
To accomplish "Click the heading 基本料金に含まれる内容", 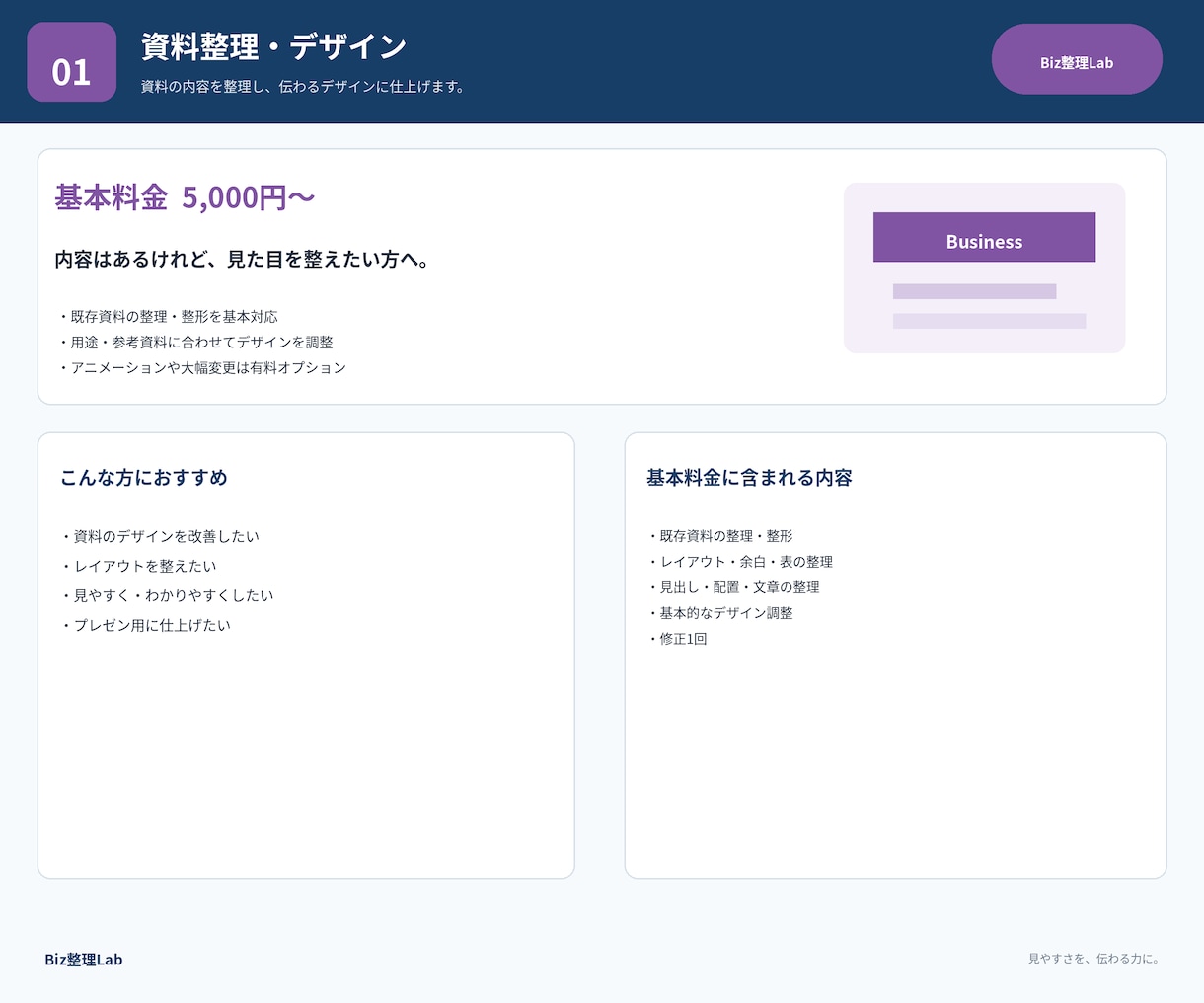I will (749, 478).
